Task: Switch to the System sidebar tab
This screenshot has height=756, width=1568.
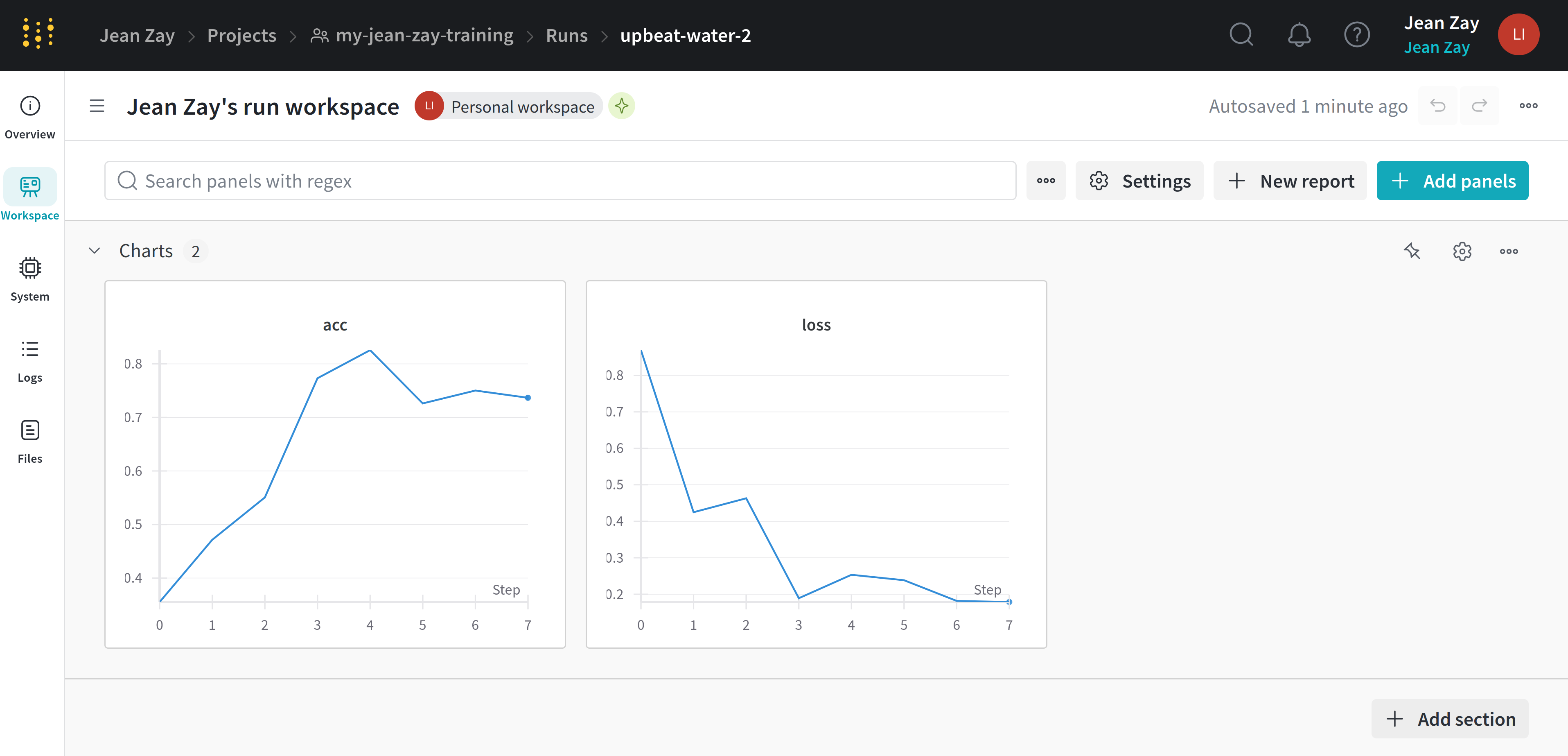Action: (x=30, y=279)
